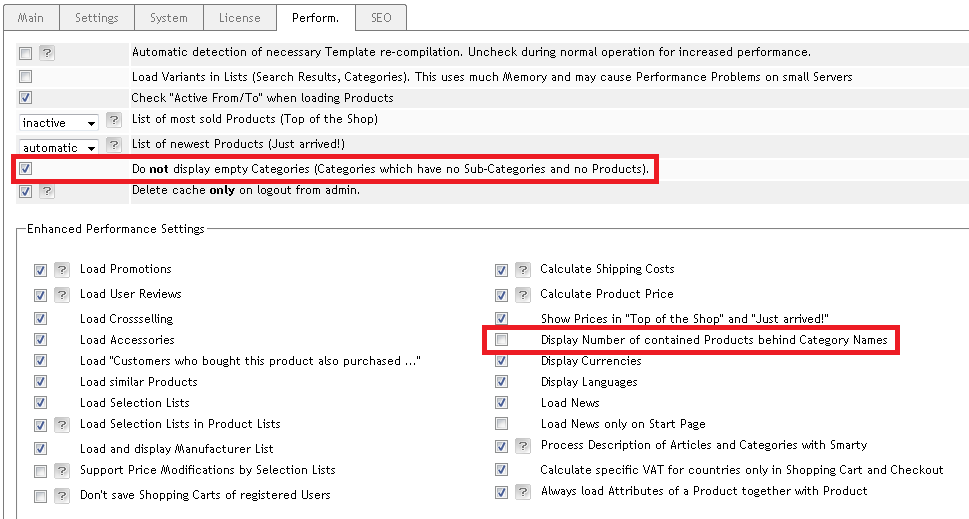Open help icon next to Load Promotions
Image resolution: width=969 pixels, height=519 pixels.
pyautogui.click(x=61, y=270)
